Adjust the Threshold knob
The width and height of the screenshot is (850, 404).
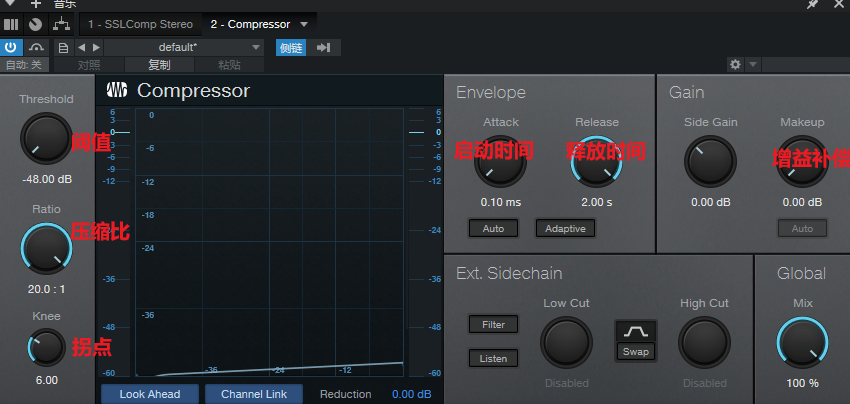point(46,138)
